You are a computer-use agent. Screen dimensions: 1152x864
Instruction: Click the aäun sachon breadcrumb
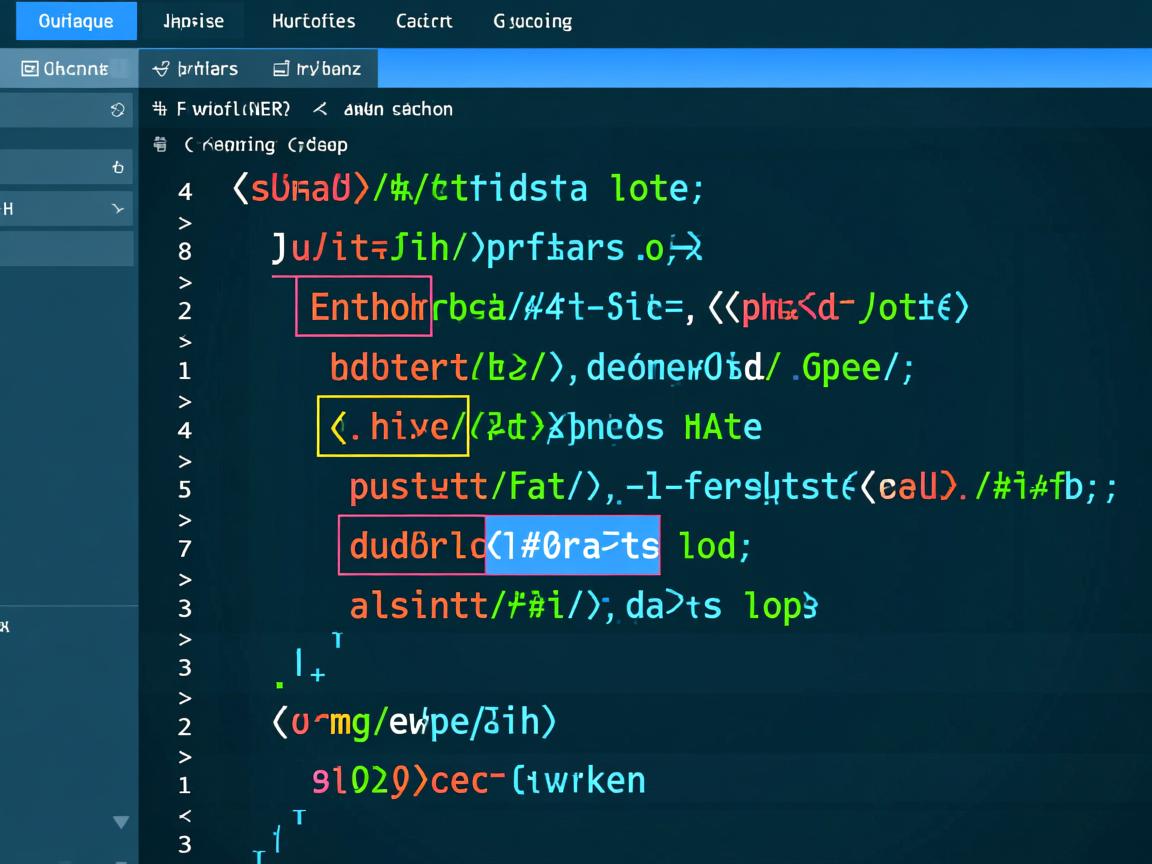[398, 109]
